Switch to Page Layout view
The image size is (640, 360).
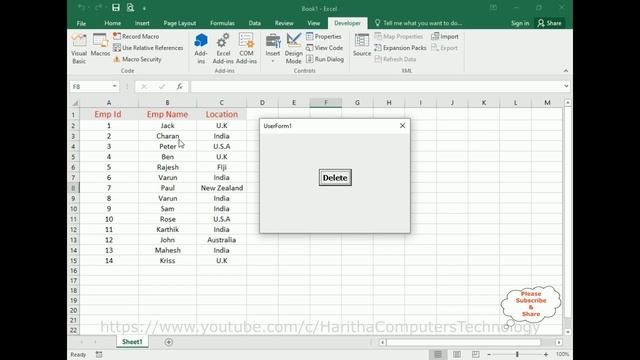pos(457,354)
